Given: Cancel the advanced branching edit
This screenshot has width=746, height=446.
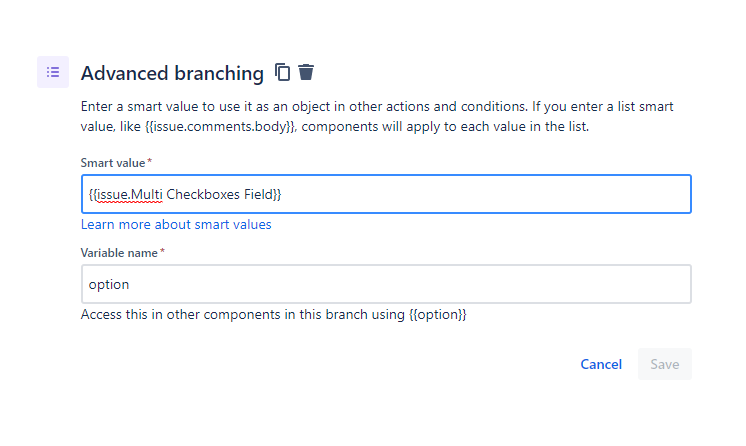Looking at the screenshot, I should [601, 364].
